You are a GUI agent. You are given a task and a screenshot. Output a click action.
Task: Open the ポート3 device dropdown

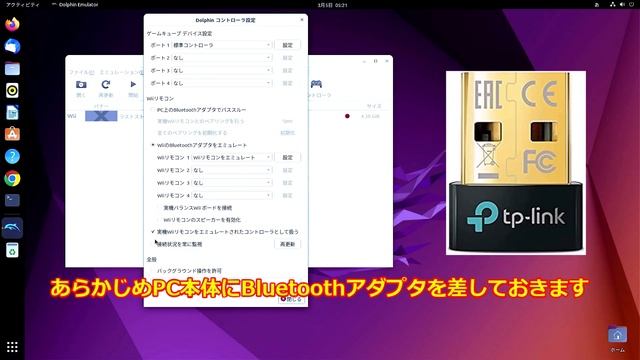coord(222,71)
